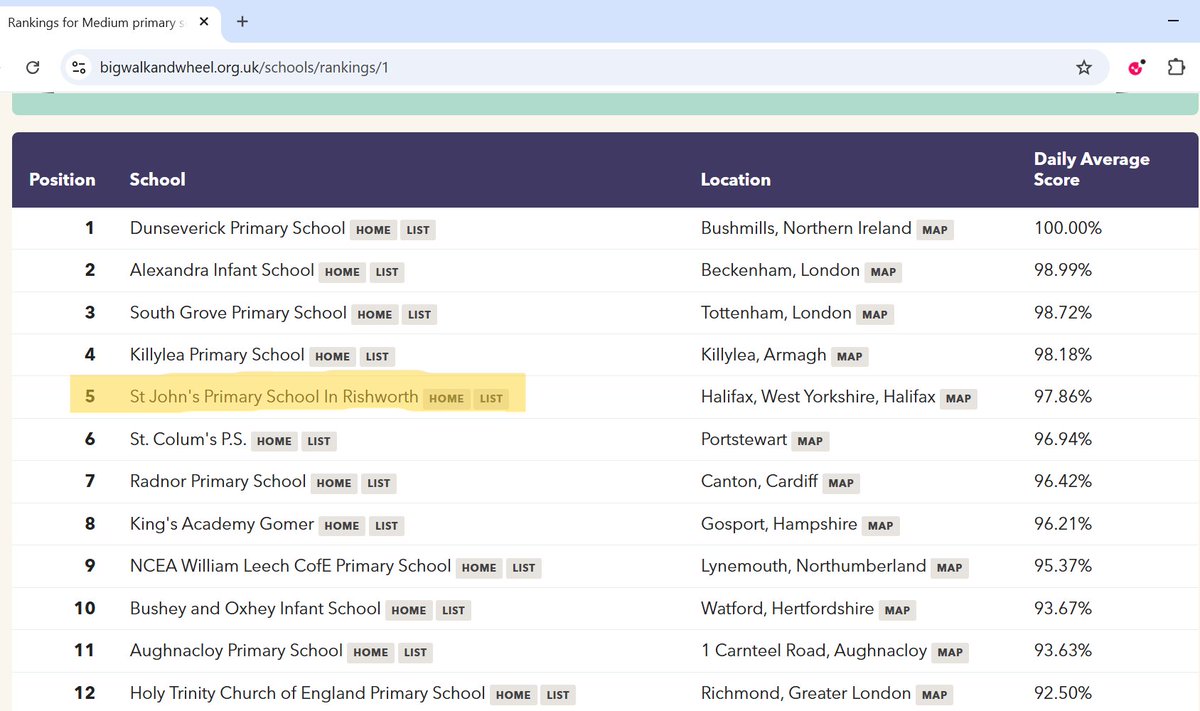Viewport: 1200px width, 711px height.
Task: Click the School column header
Action: click(x=157, y=180)
